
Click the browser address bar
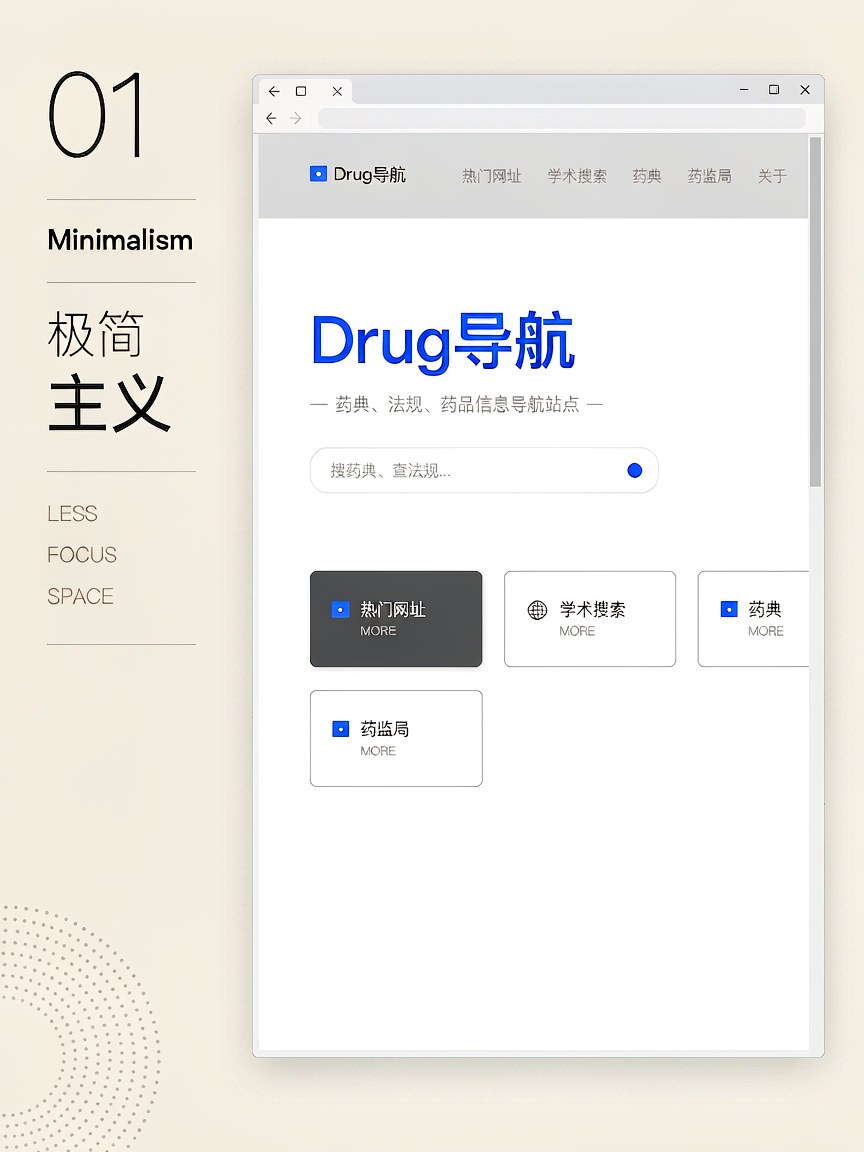click(x=562, y=118)
